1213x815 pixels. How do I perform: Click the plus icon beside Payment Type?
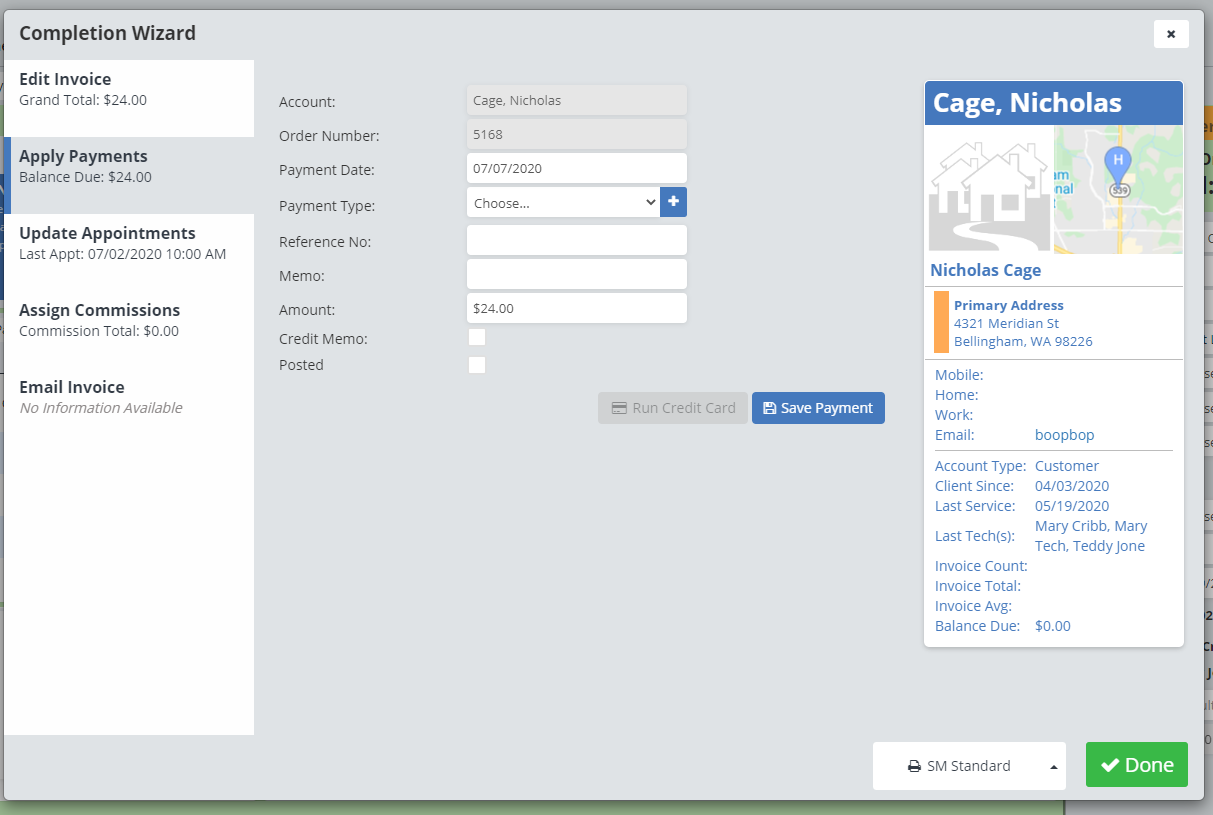click(x=673, y=202)
